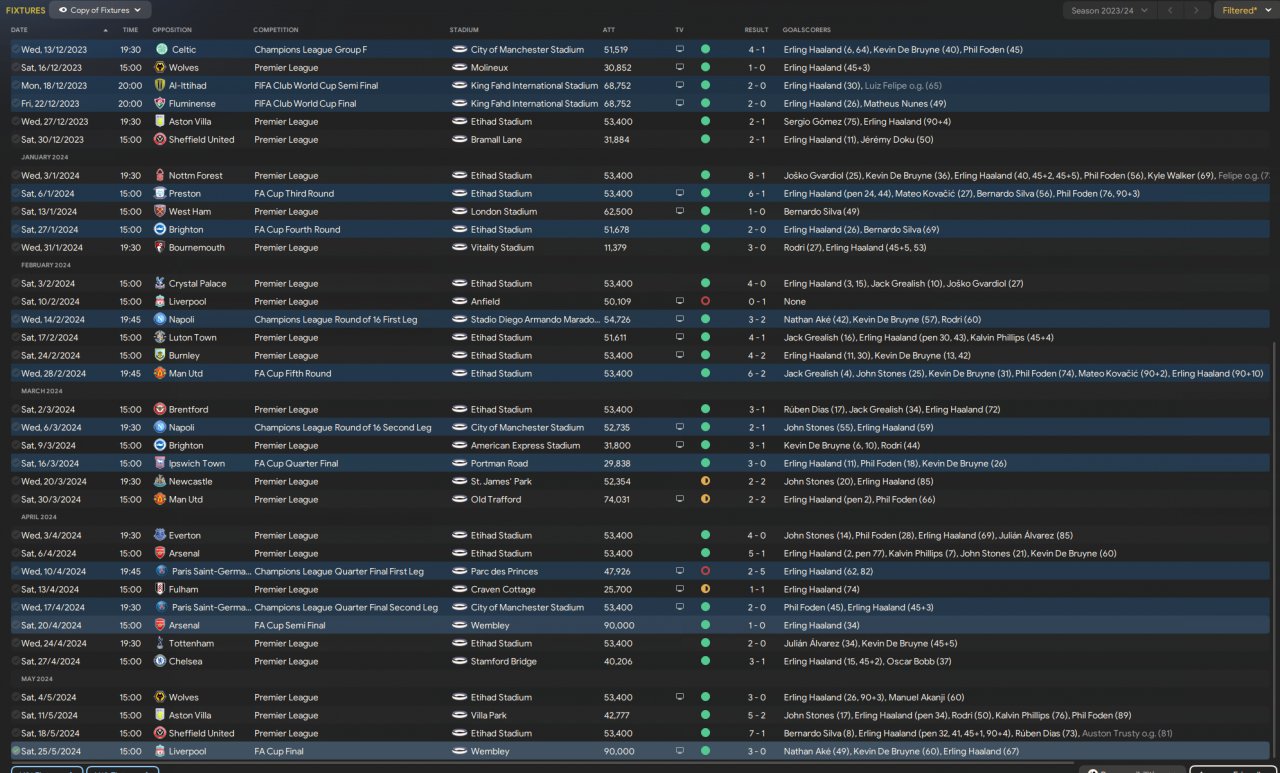The height and width of the screenshot is (773, 1280).
Task: Click the Chelsea club badge
Action: (x=160, y=661)
